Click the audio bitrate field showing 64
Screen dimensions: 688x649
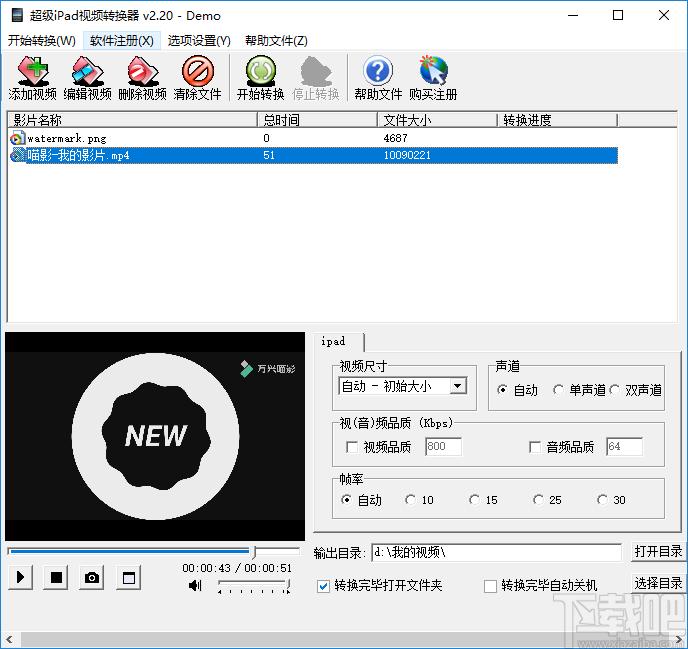click(x=624, y=447)
